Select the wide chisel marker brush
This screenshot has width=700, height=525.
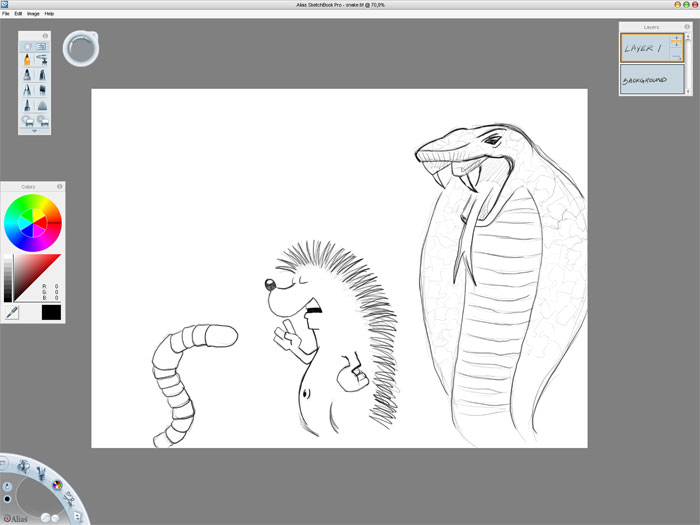coord(43,89)
